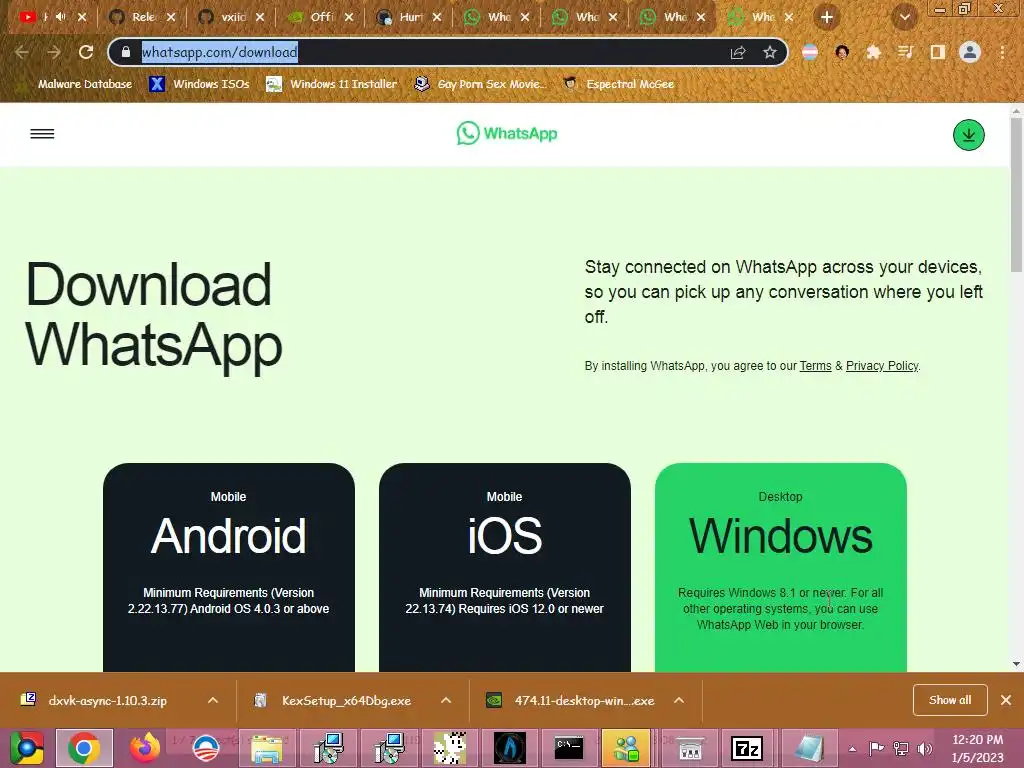
Task: Share this page using share icon
Action: [x=738, y=52]
